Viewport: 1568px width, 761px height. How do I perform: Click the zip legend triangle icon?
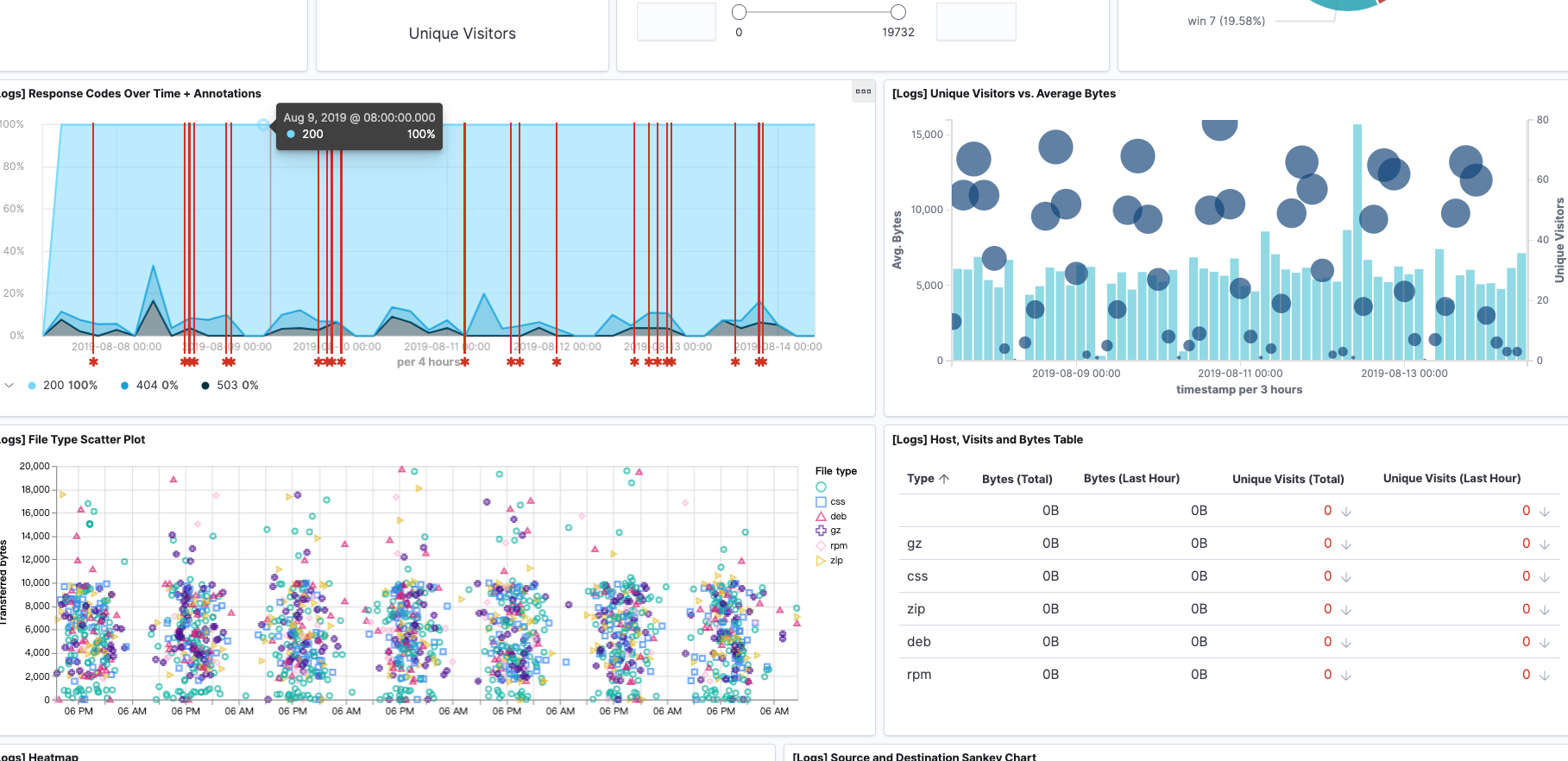821,560
